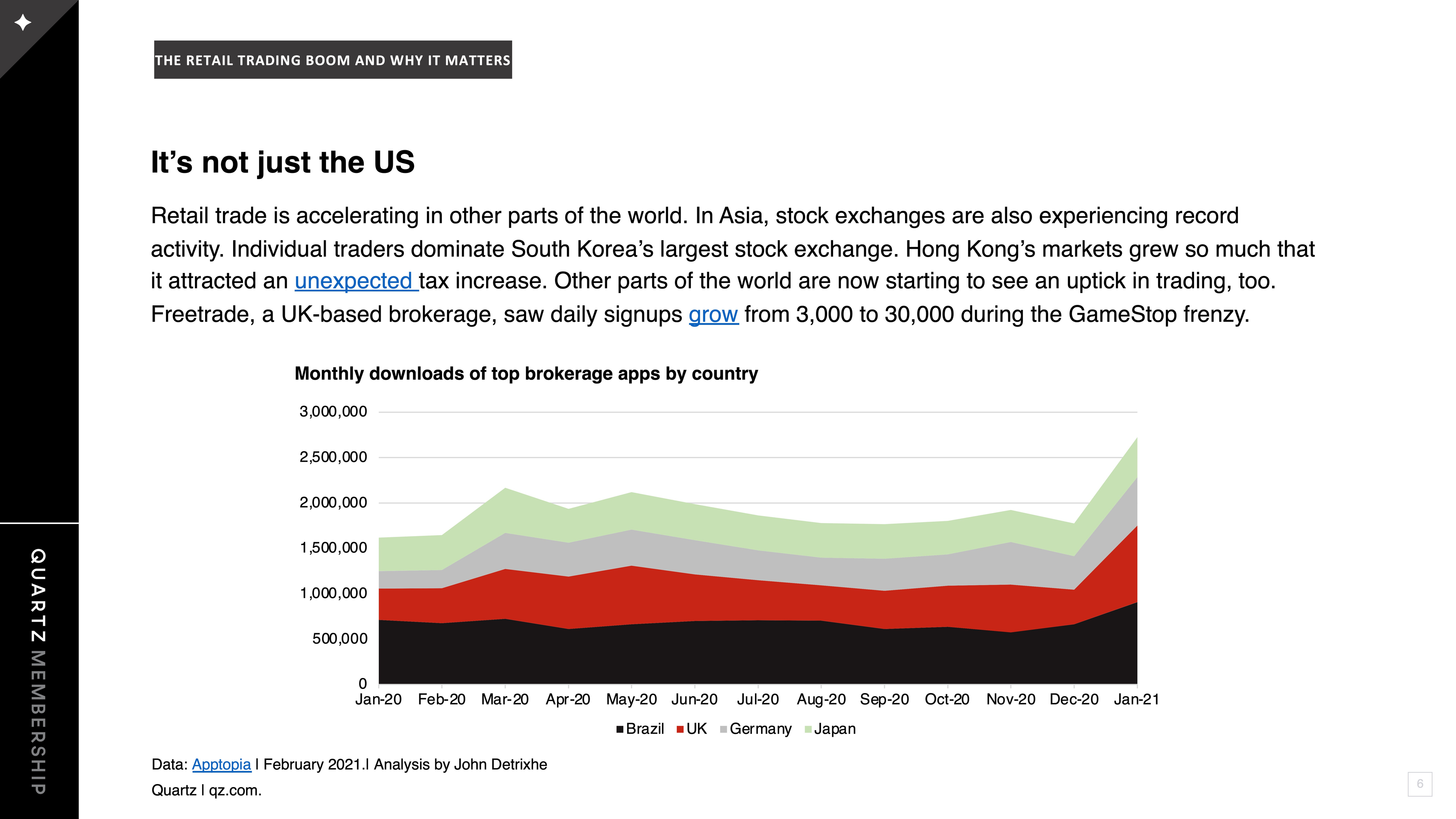Click the Mar-20 axis label
The height and width of the screenshot is (819, 1456).
[505, 700]
